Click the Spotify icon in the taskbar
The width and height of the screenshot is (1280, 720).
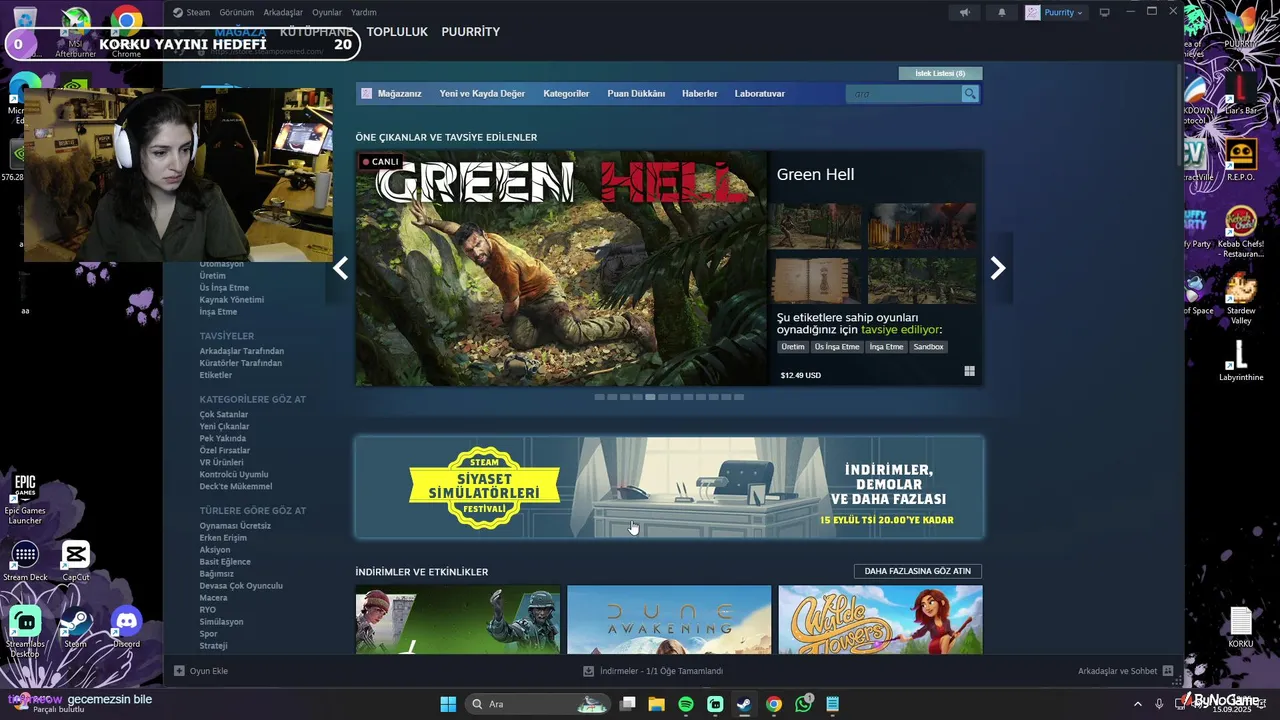(x=686, y=704)
